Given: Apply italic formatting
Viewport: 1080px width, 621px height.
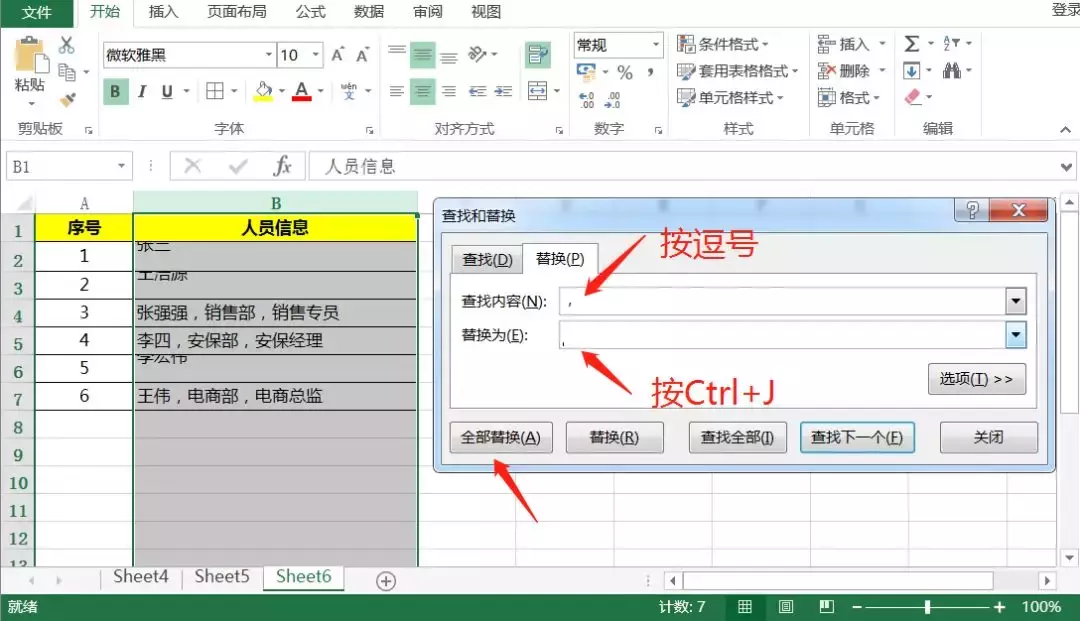Looking at the screenshot, I should (143, 90).
